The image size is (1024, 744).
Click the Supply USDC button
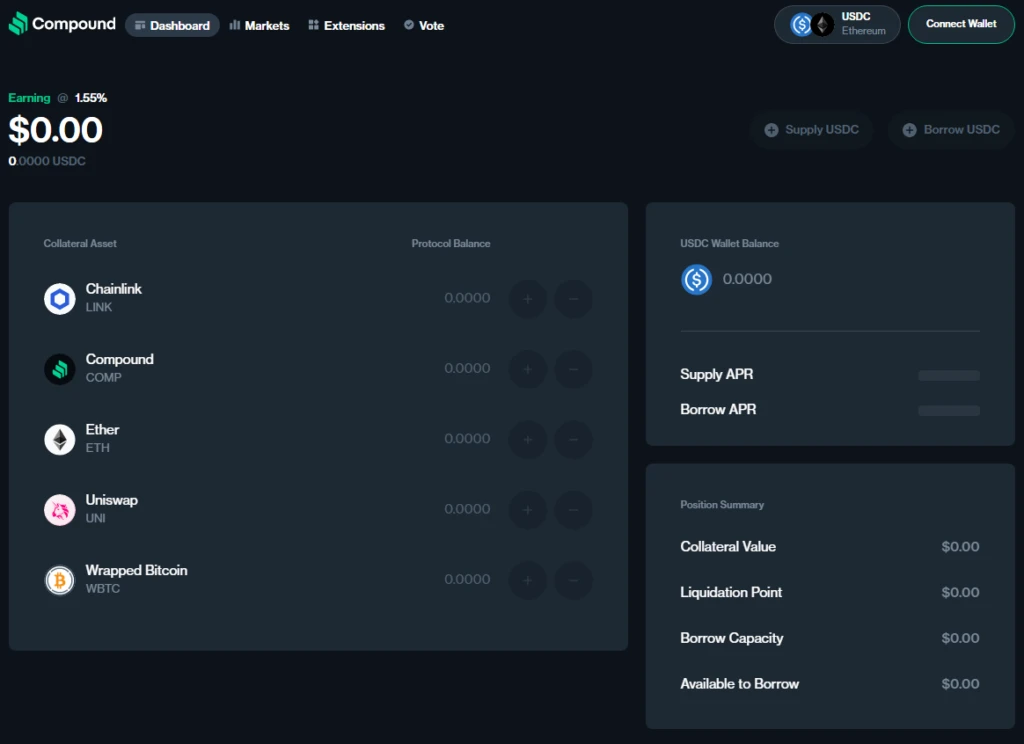pos(812,130)
